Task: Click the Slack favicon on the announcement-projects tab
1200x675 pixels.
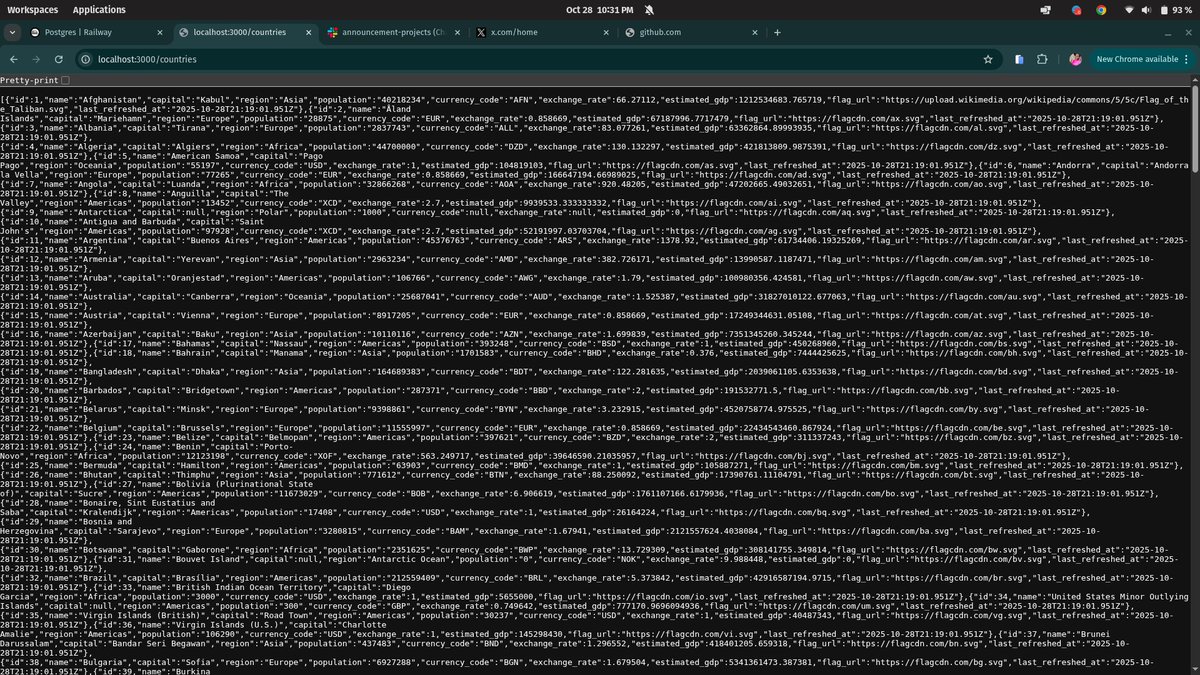Action: (x=332, y=32)
